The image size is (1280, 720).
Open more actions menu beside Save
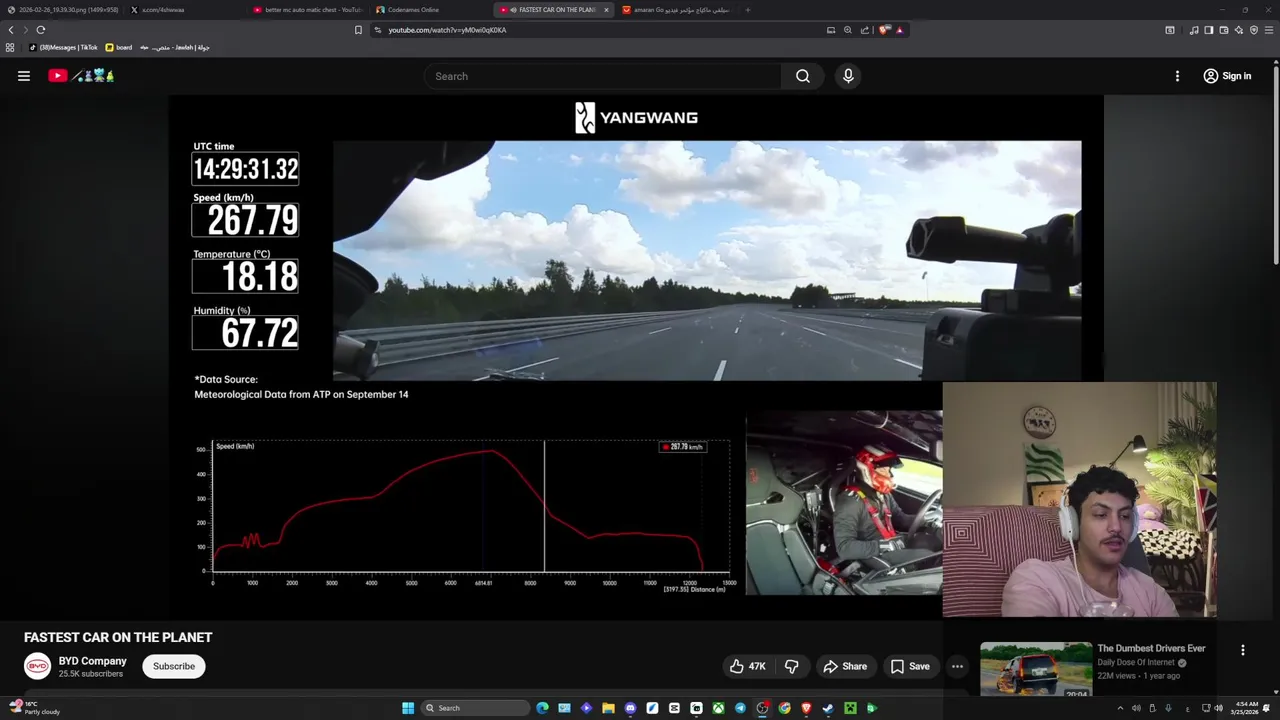coord(957,666)
